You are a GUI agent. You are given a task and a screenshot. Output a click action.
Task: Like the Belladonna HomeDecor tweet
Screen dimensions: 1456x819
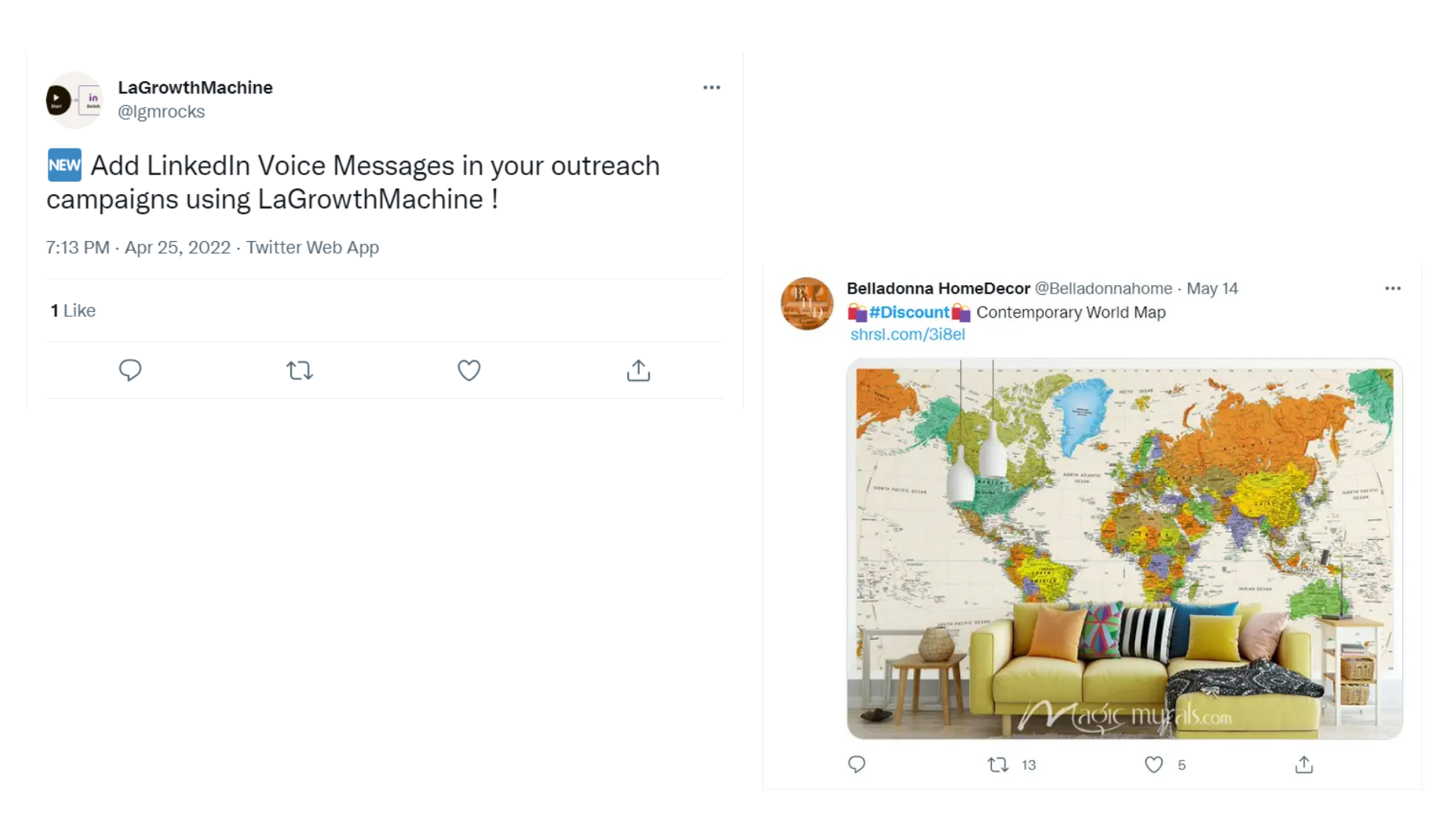pyautogui.click(x=1153, y=764)
